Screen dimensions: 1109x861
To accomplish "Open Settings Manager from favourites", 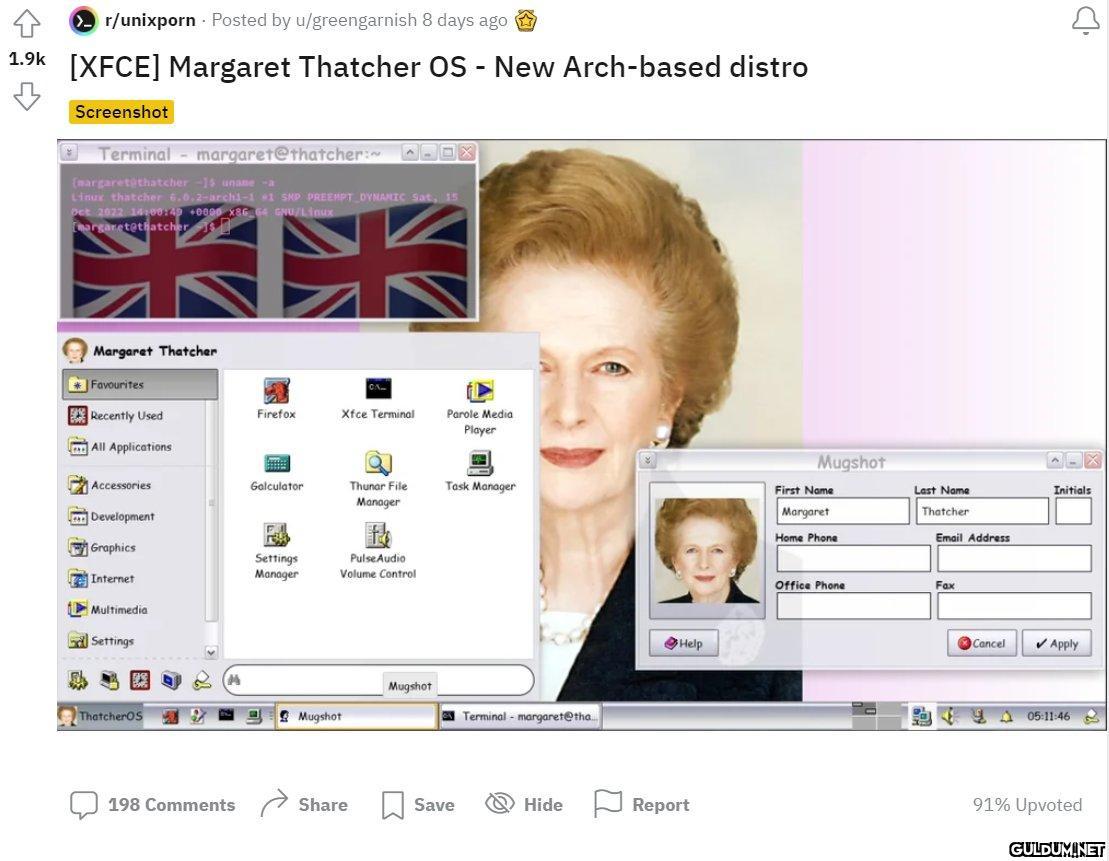I will point(277,551).
